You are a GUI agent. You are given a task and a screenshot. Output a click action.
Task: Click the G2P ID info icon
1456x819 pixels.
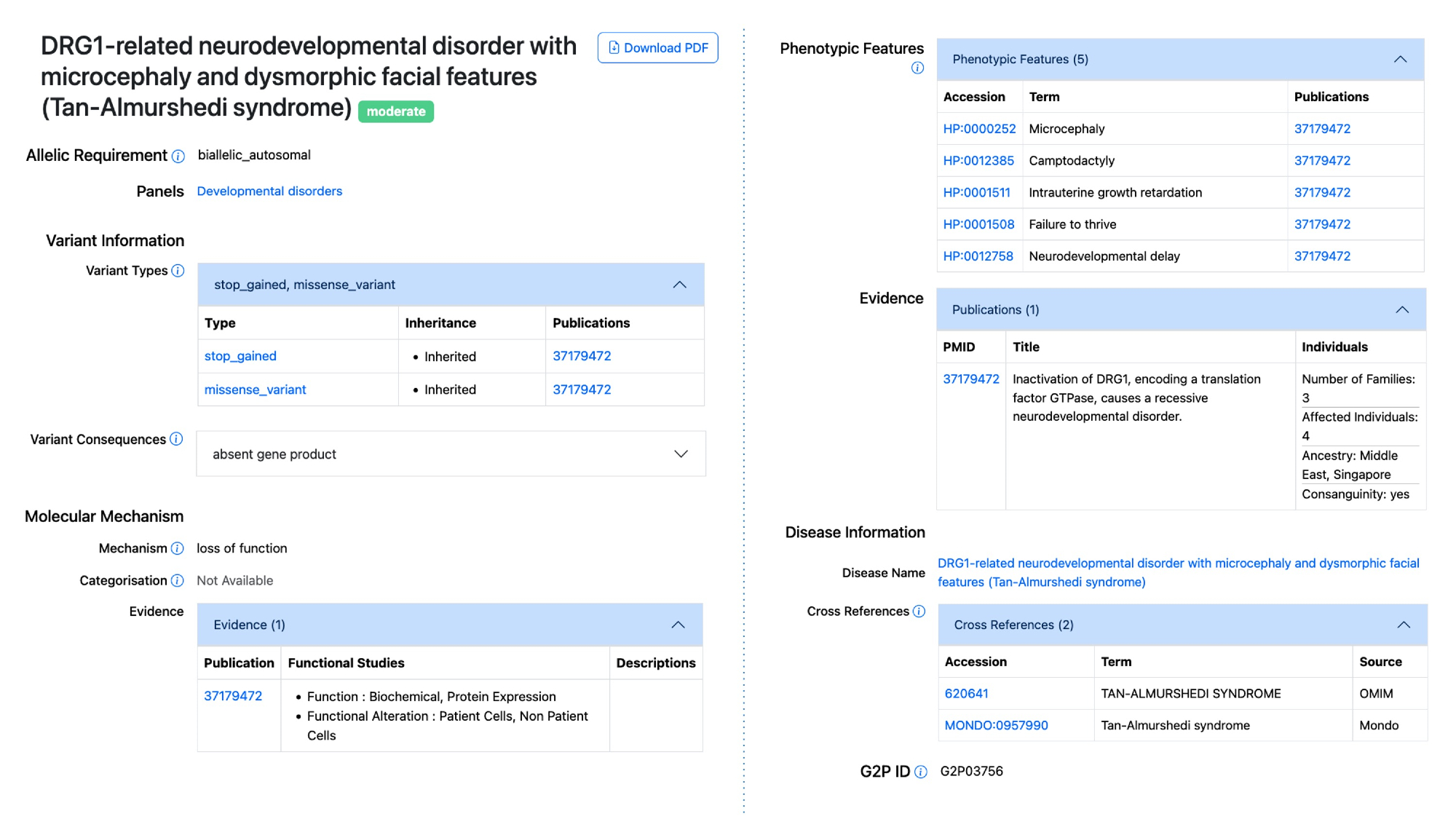click(x=921, y=772)
